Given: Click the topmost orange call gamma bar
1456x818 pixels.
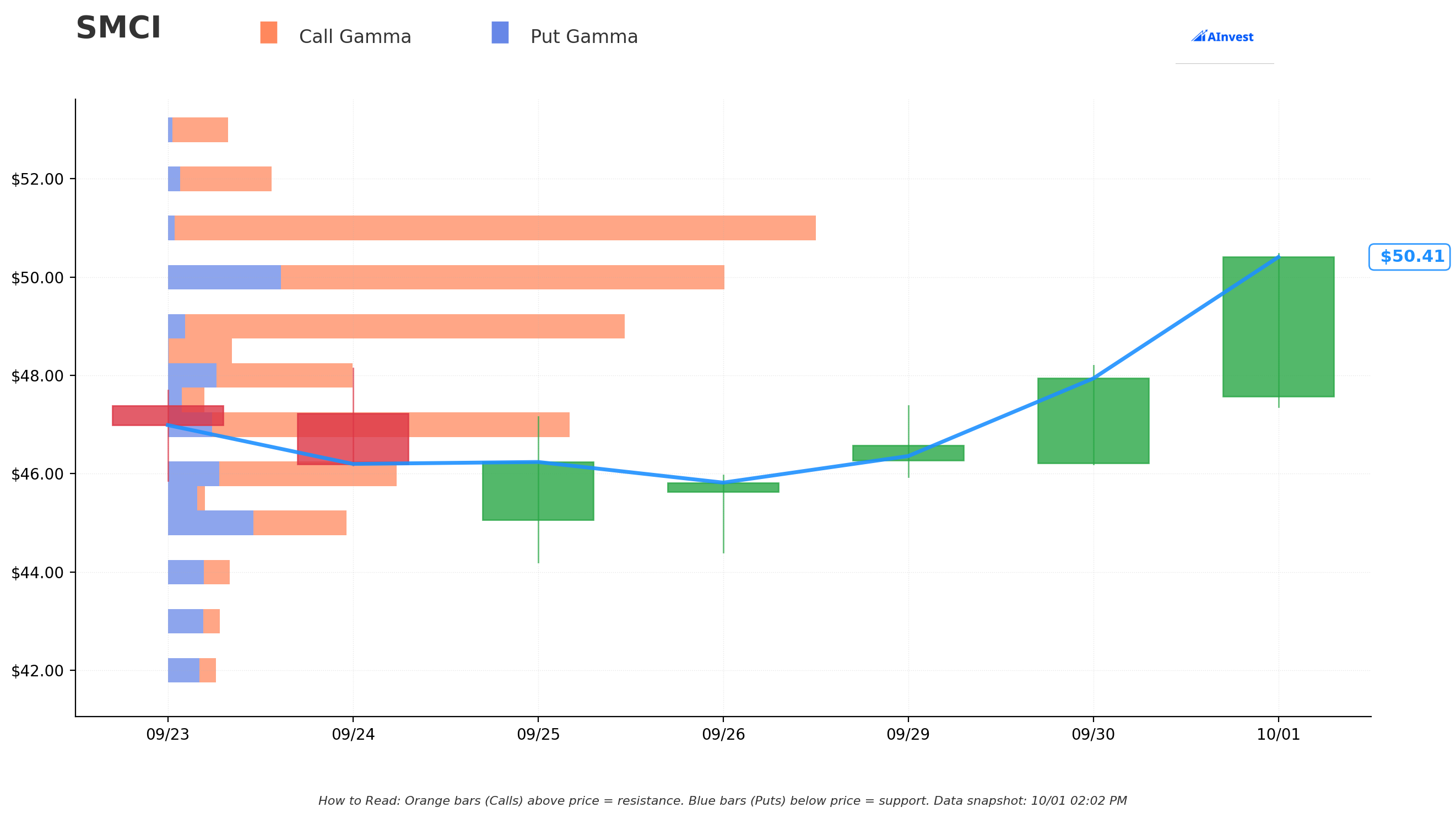Looking at the screenshot, I should coord(200,130).
